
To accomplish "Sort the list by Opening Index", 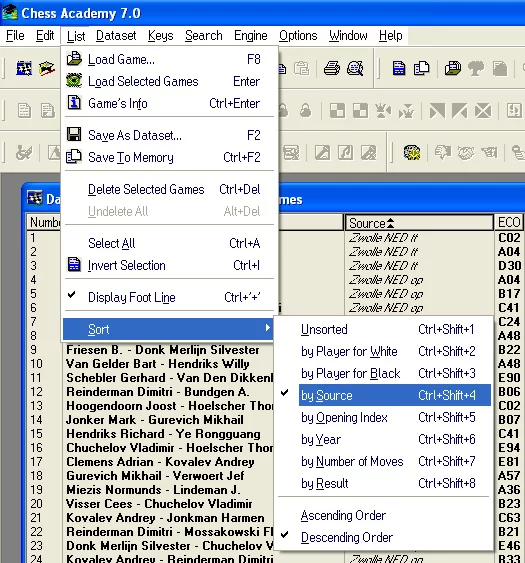I will [x=384, y=417].
